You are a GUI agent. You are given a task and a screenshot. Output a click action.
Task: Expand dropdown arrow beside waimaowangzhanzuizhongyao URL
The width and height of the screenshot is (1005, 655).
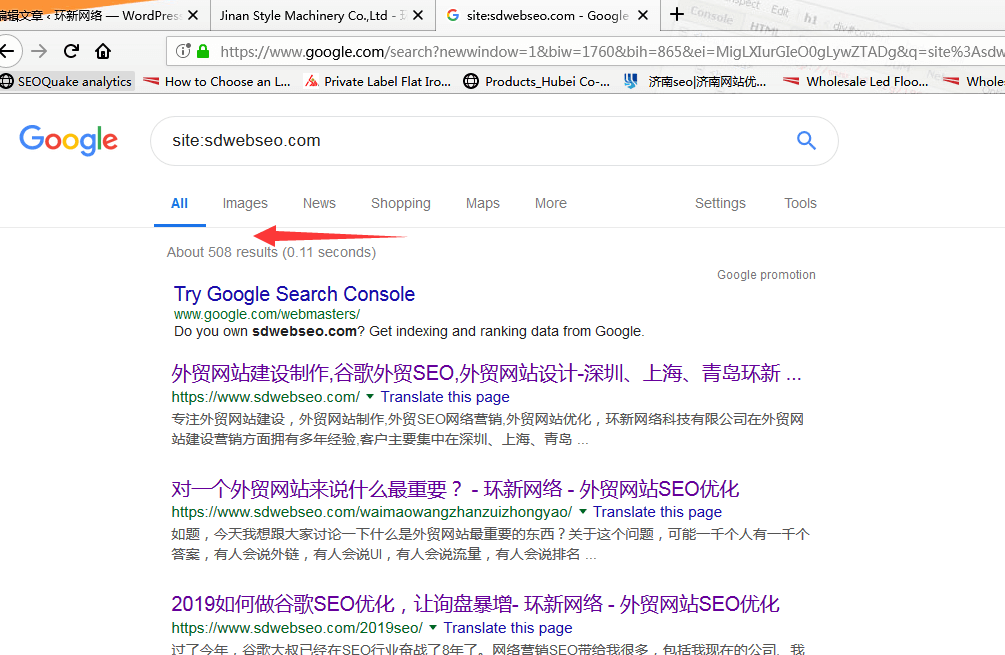[x=583, y=511]
